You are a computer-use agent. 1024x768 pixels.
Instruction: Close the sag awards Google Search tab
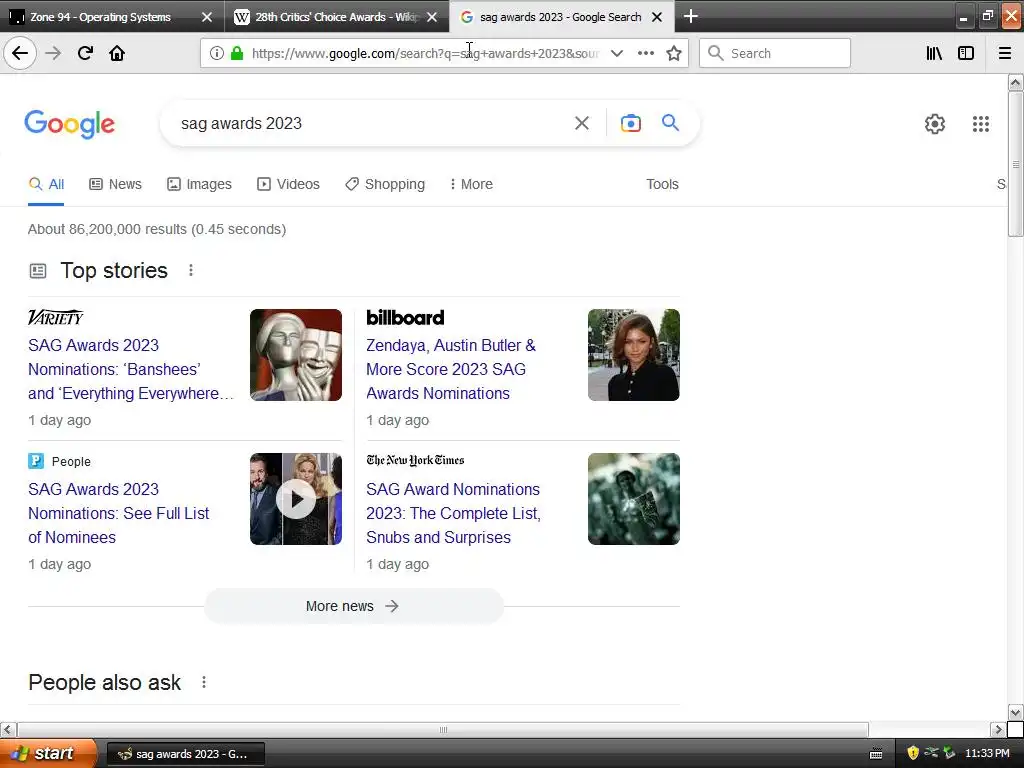coord(657,17)
